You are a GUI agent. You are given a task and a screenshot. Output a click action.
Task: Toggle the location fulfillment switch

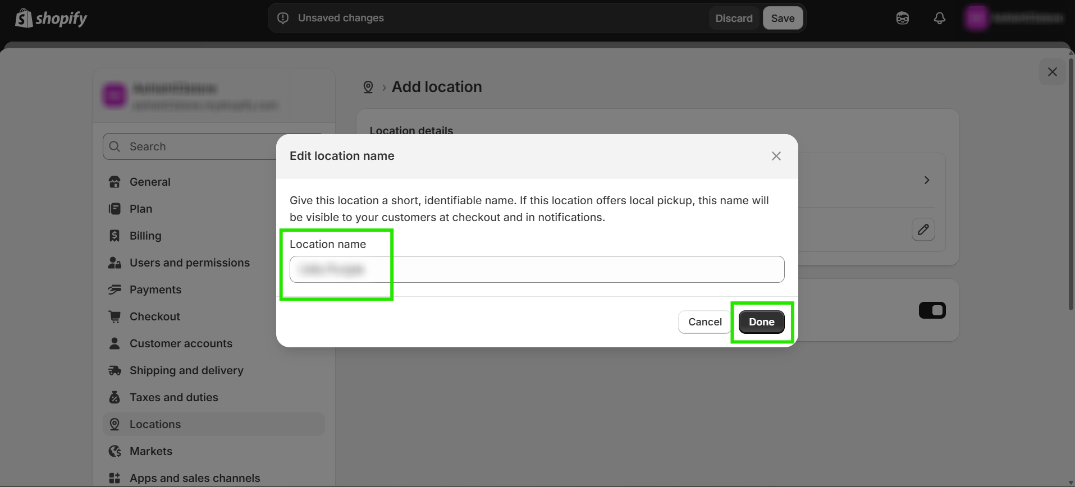coord(932,311)
